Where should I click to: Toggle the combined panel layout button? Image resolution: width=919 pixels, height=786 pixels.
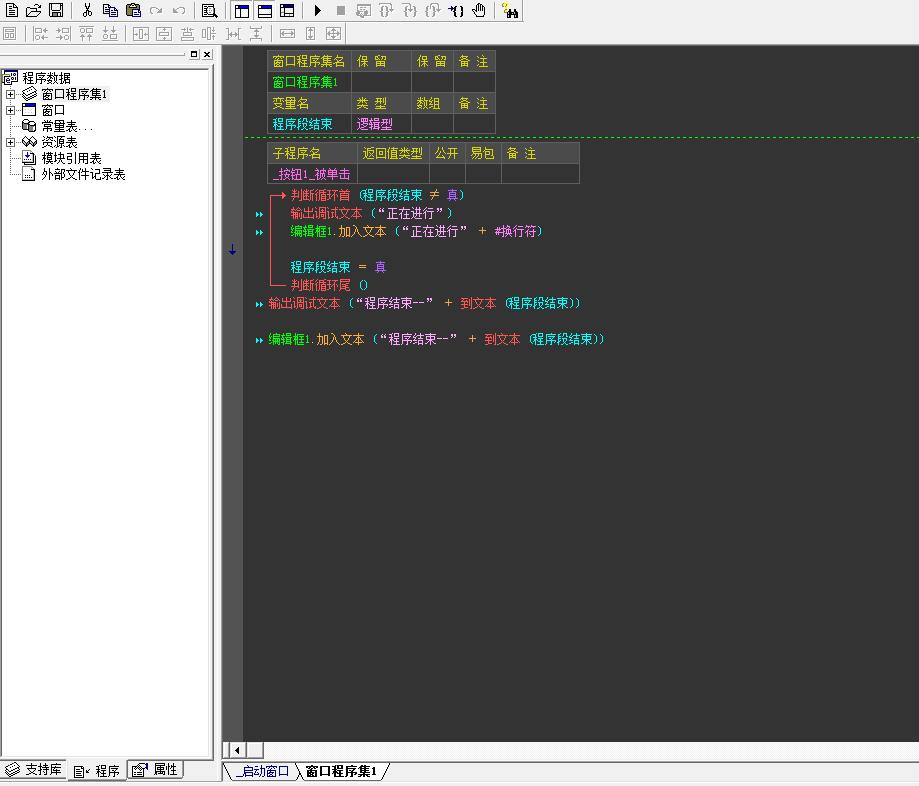click(287, 11)
